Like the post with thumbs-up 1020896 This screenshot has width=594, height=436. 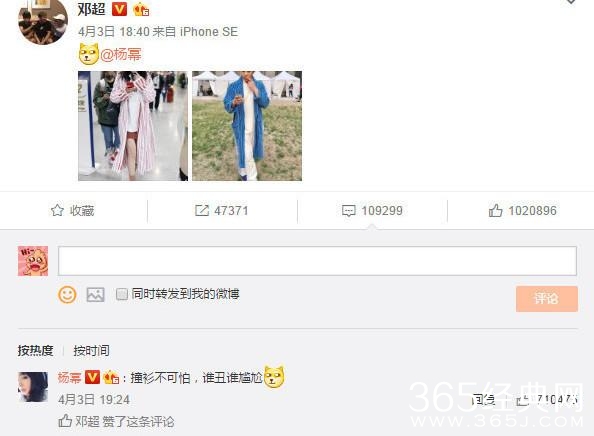click(496, 210)
